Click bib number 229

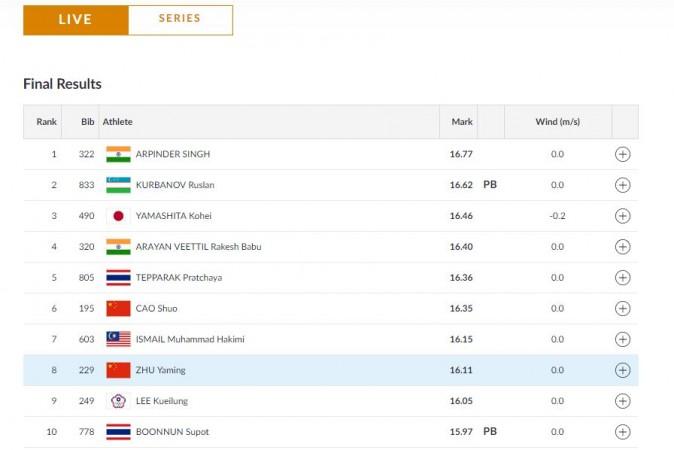[86, 370]
